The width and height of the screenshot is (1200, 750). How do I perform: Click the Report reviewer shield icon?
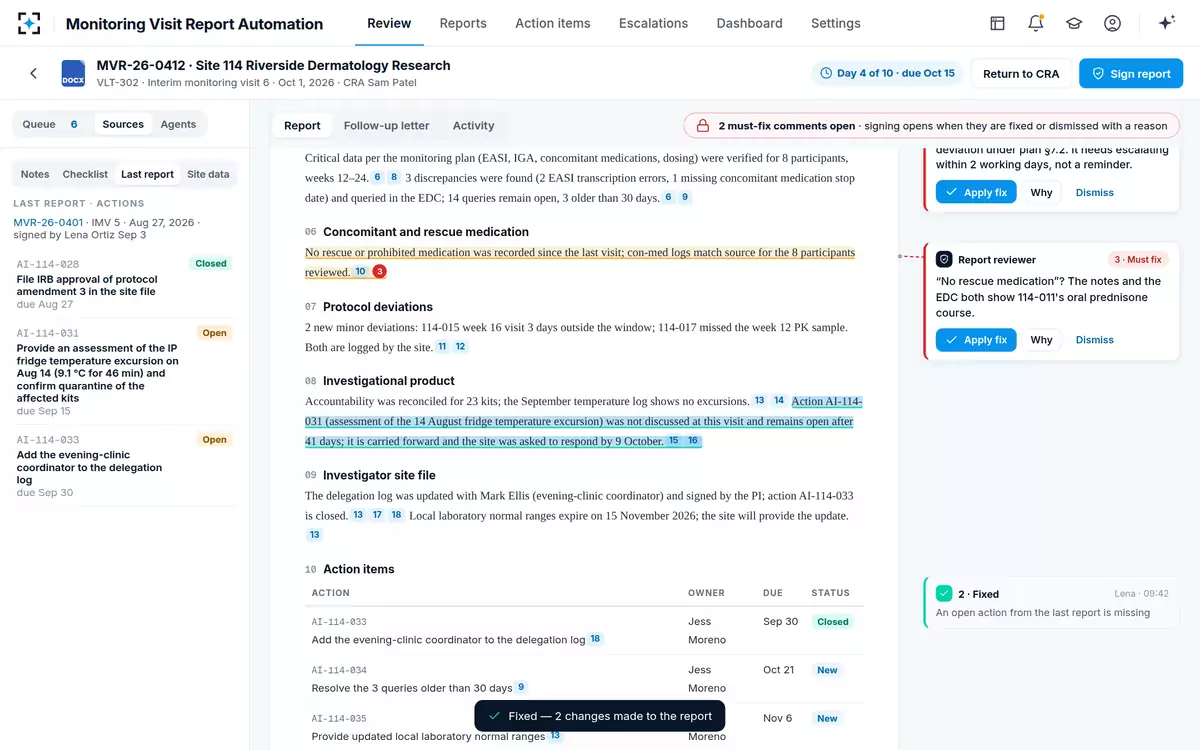point(944,259)
